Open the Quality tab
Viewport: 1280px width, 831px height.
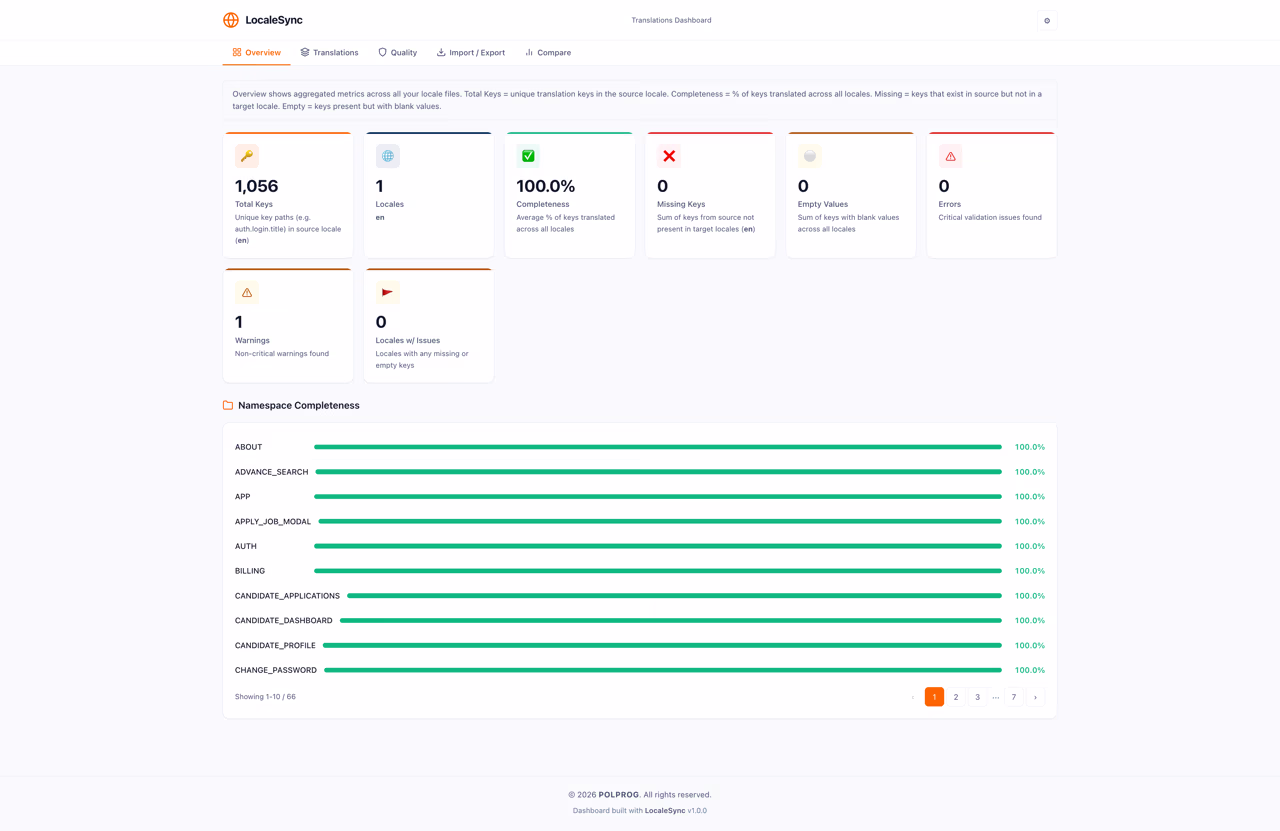tap(397, 52)
